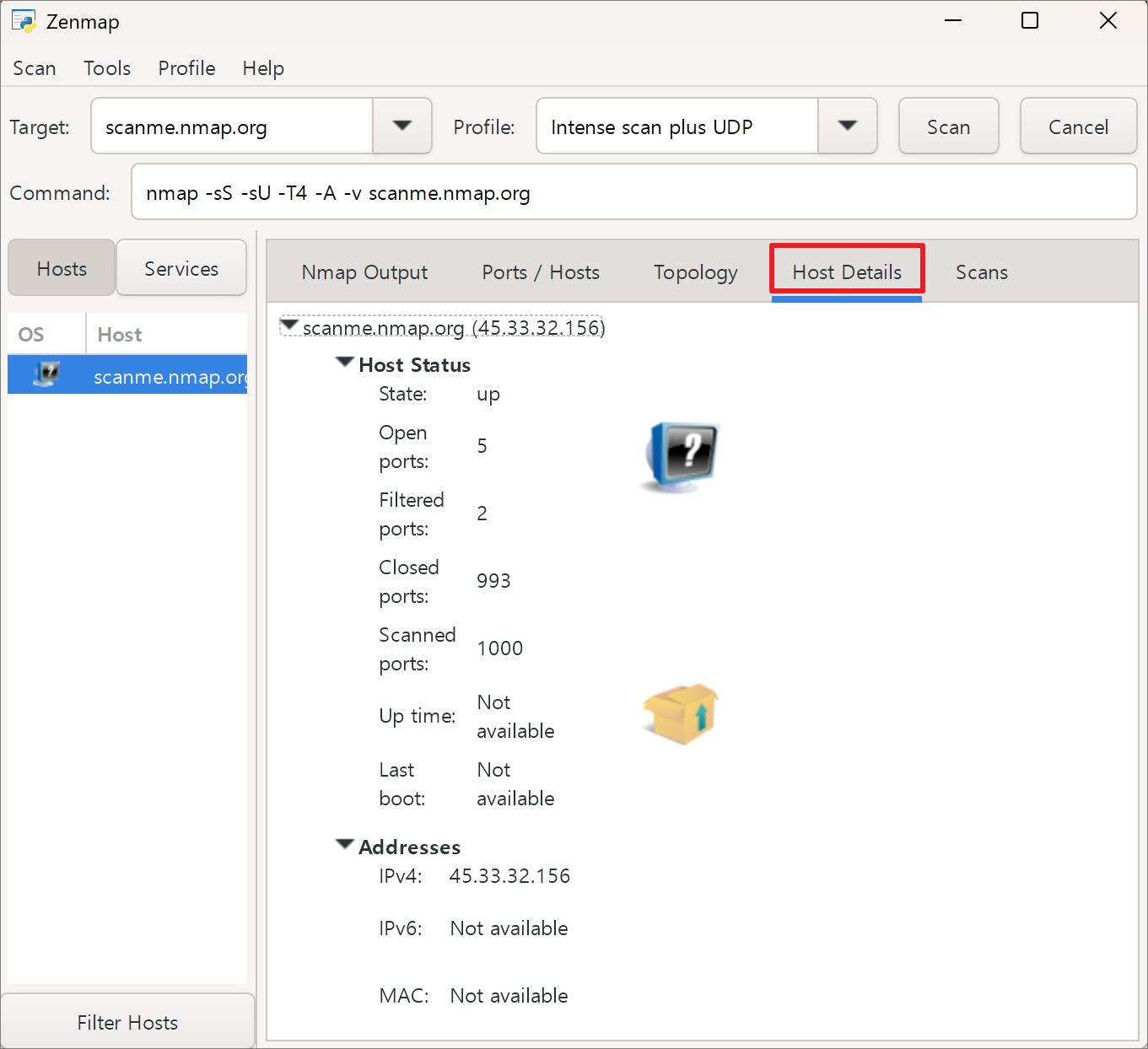The height and width of the screenshot is (1049, 1148).
Task: Click the OS icon beside scanme.nmap.org host row
Action: [46, 374]
